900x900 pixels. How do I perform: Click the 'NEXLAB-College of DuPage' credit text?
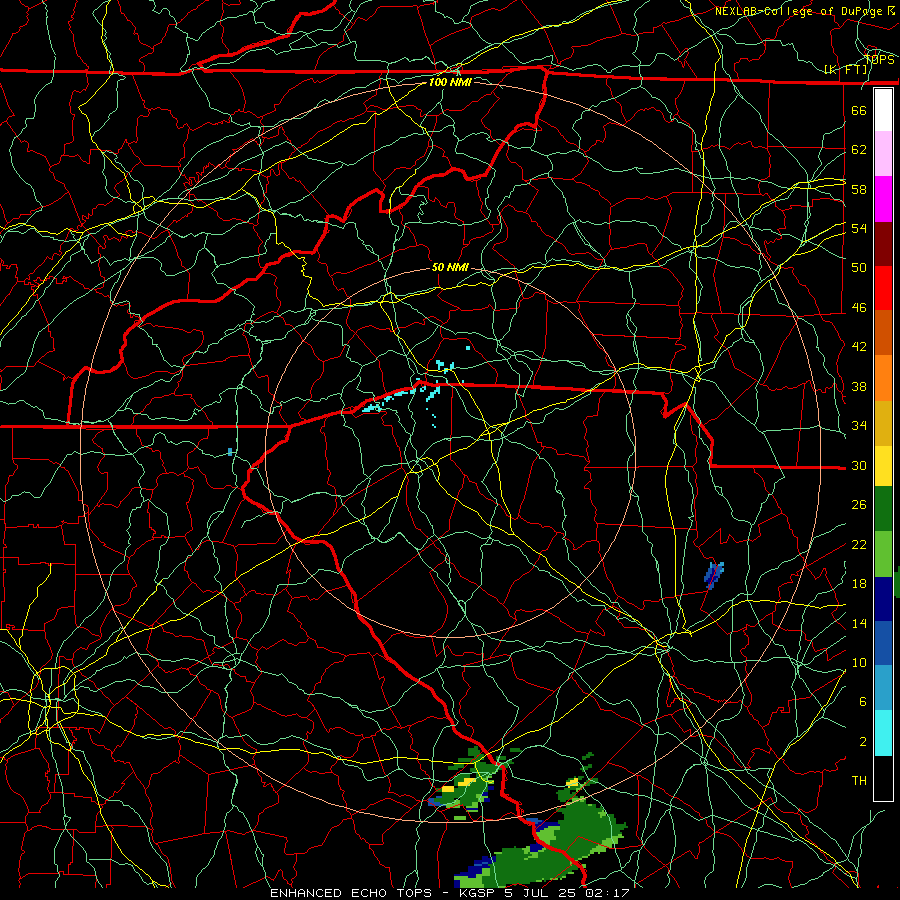tap(797, 11)
